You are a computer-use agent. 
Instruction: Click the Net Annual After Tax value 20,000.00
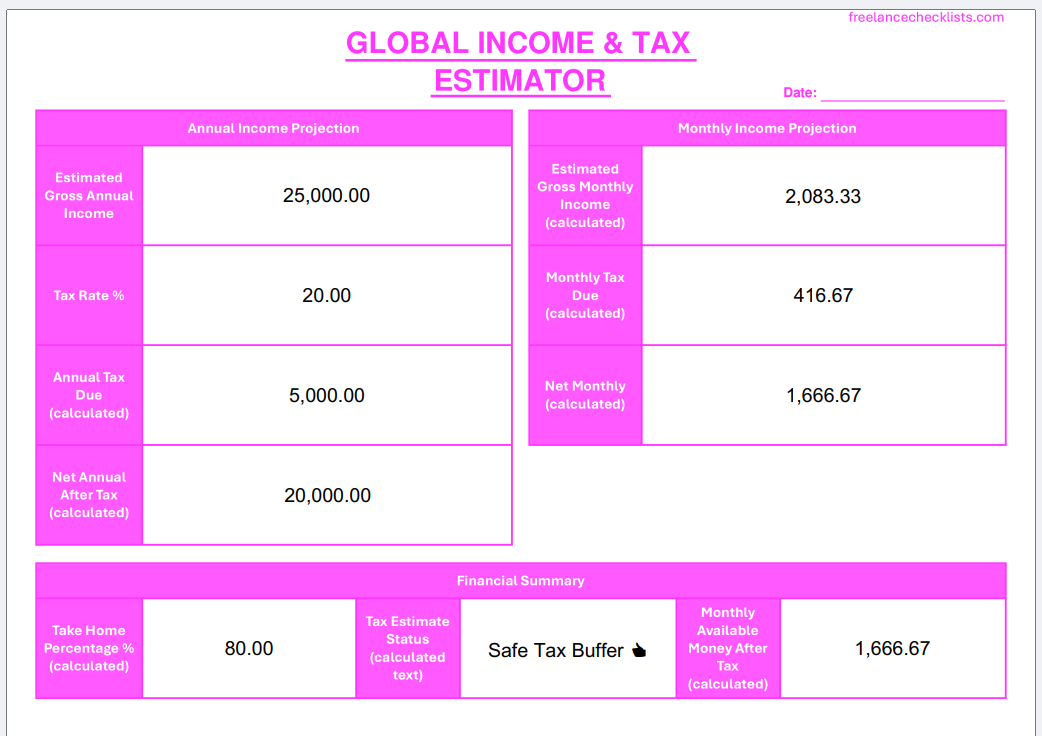coord(327,495)
